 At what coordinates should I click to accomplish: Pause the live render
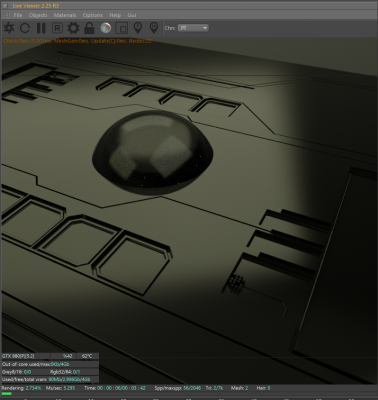(x=41, y=28)
